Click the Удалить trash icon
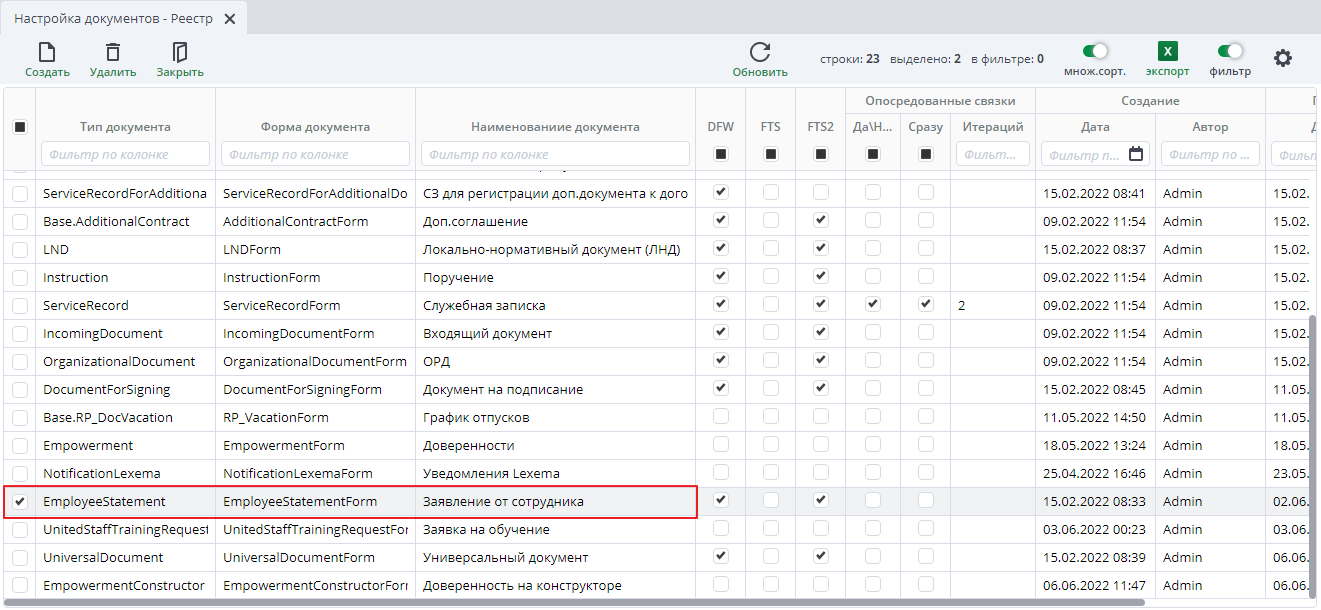1321x610 pixels. 113,53
